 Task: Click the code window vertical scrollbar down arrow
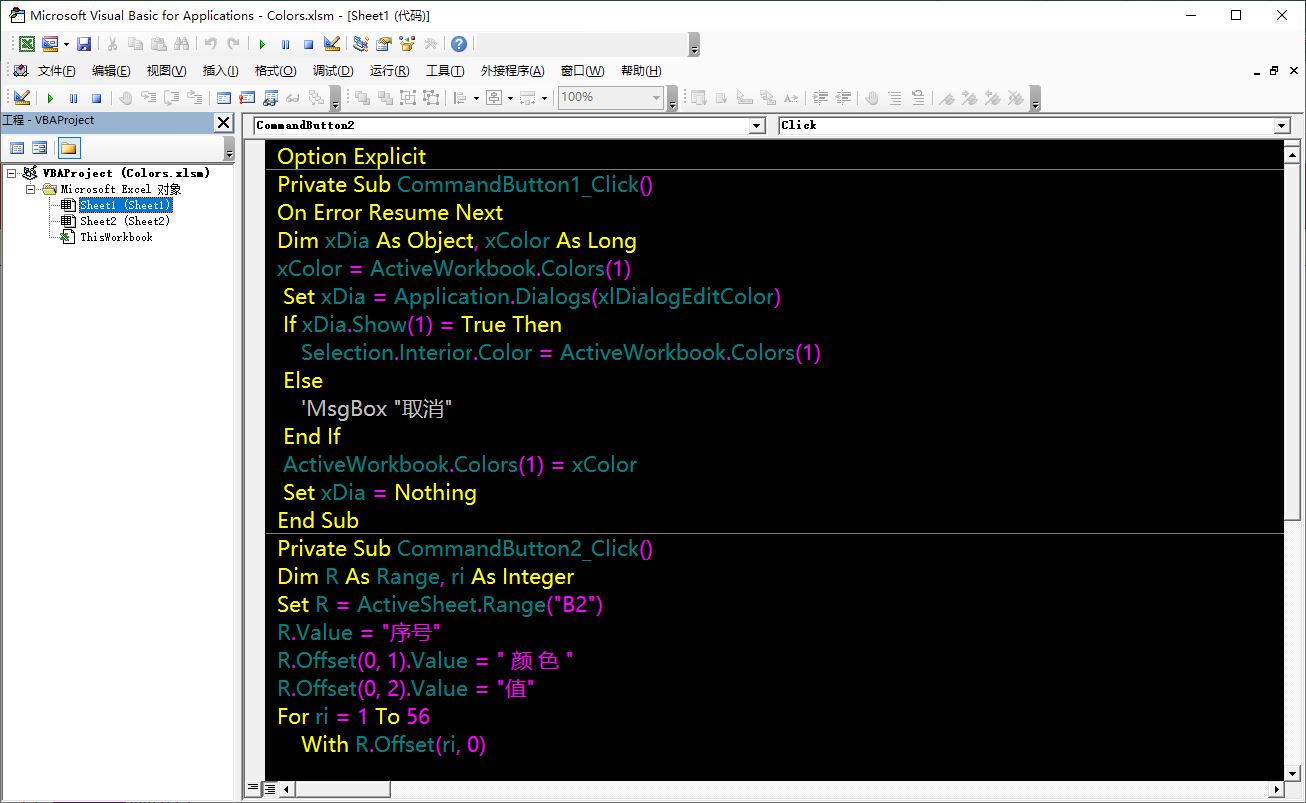pos(1292,773)
